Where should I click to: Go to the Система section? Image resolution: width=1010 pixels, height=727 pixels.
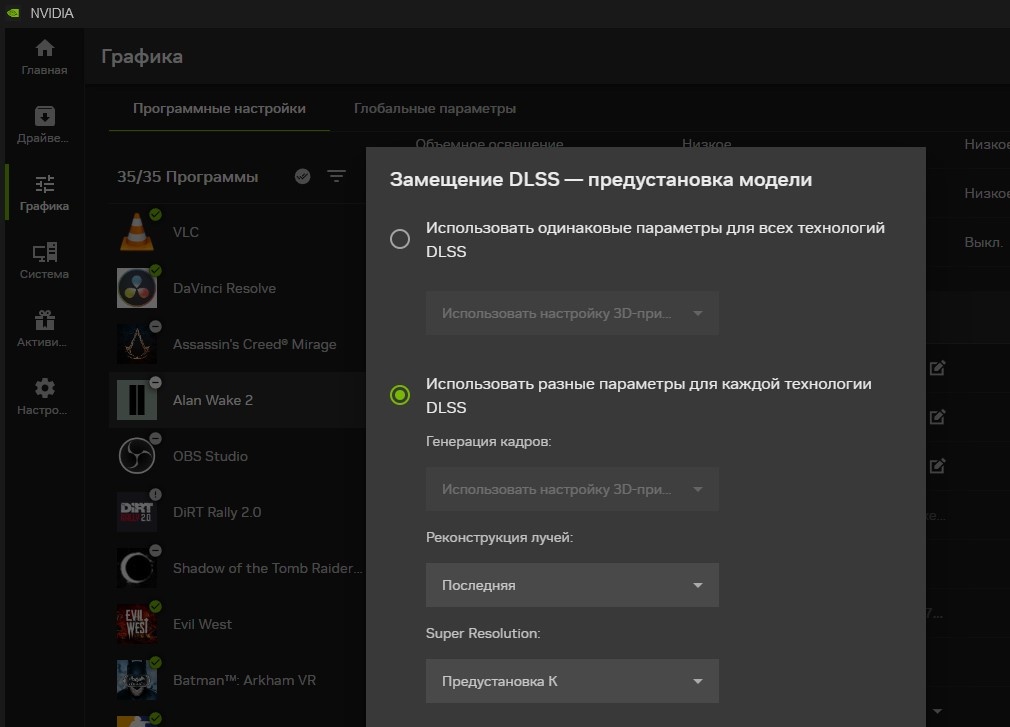tap(44, 261)
